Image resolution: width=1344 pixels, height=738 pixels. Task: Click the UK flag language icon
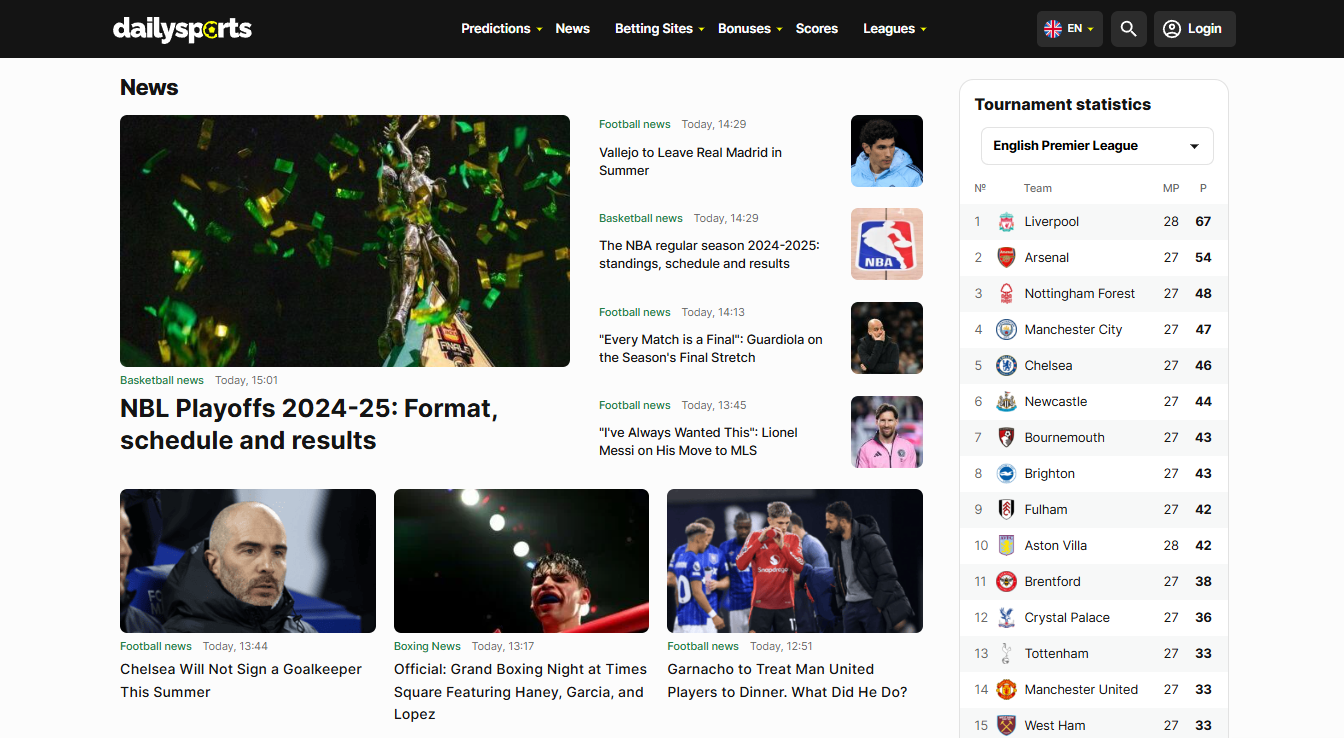click(1053, 29)
